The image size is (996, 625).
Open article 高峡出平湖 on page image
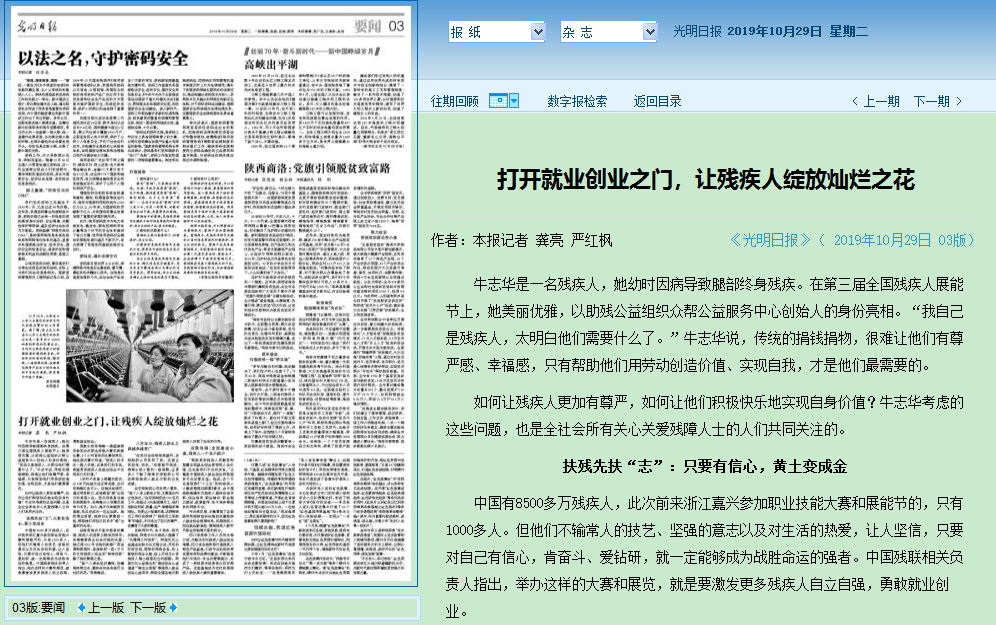(271, 64)
